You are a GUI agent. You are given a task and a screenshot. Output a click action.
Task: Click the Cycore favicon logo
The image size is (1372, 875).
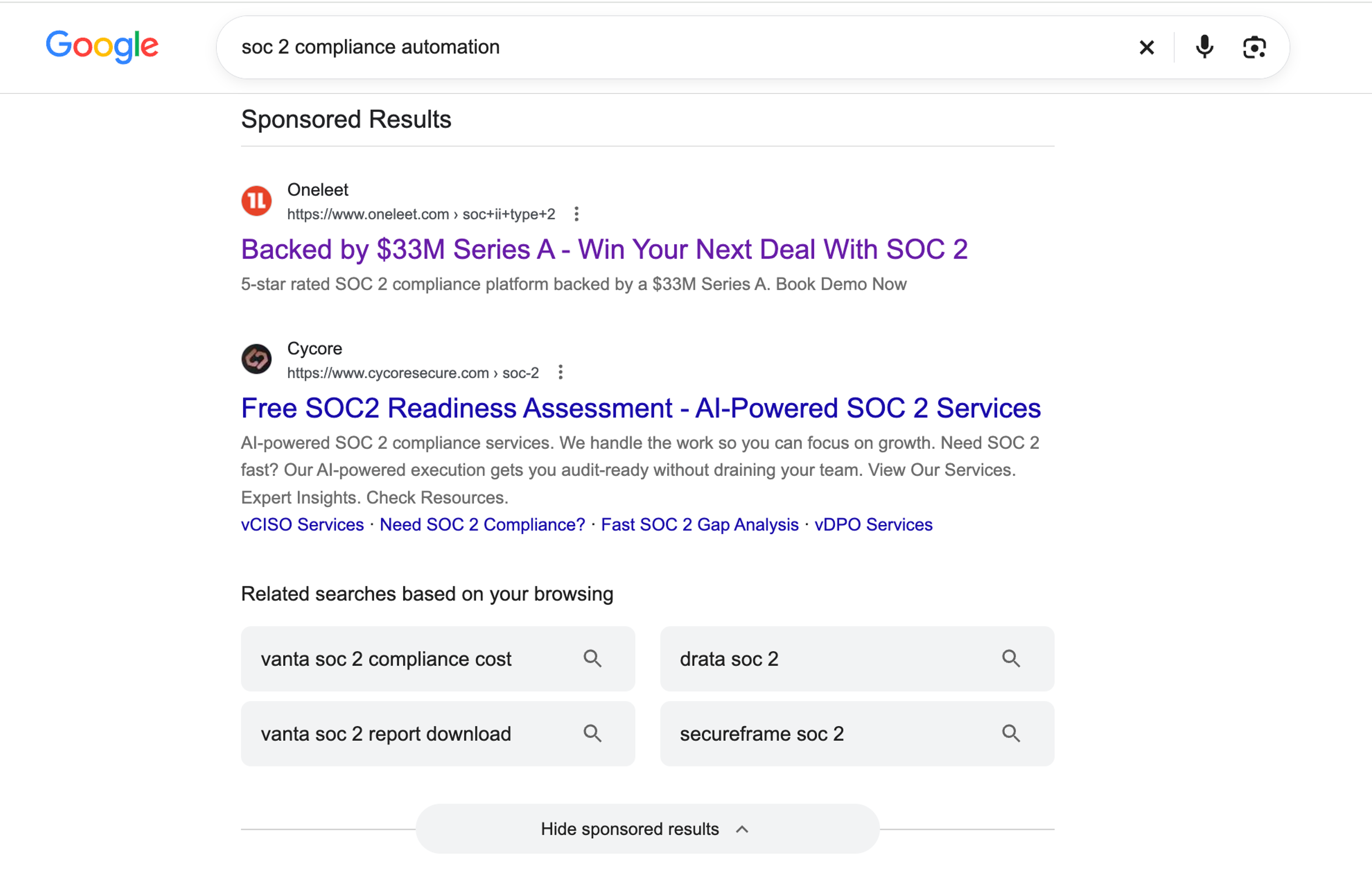point(257,360)
